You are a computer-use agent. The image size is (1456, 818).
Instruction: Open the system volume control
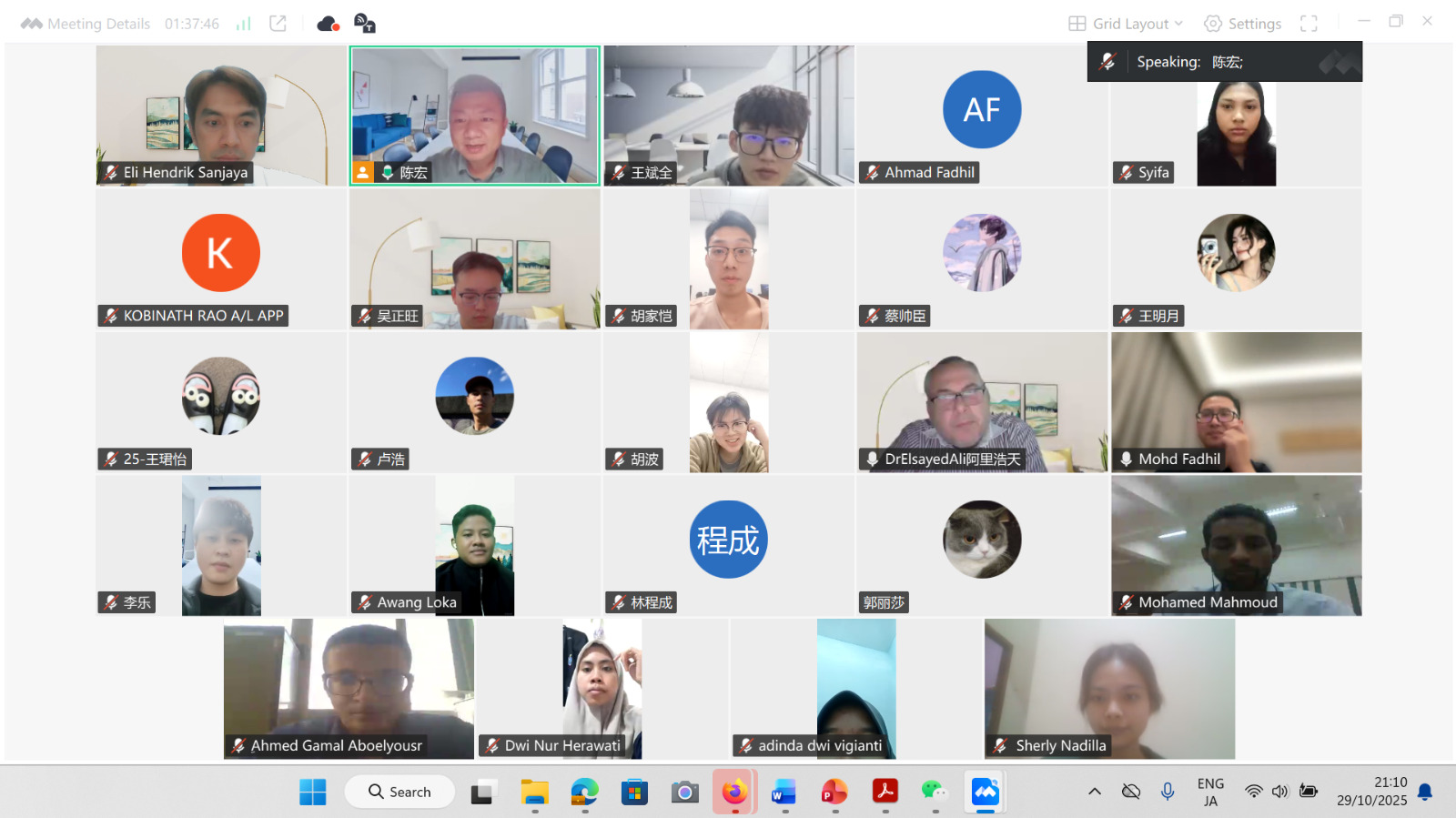tap(1280, 792)
